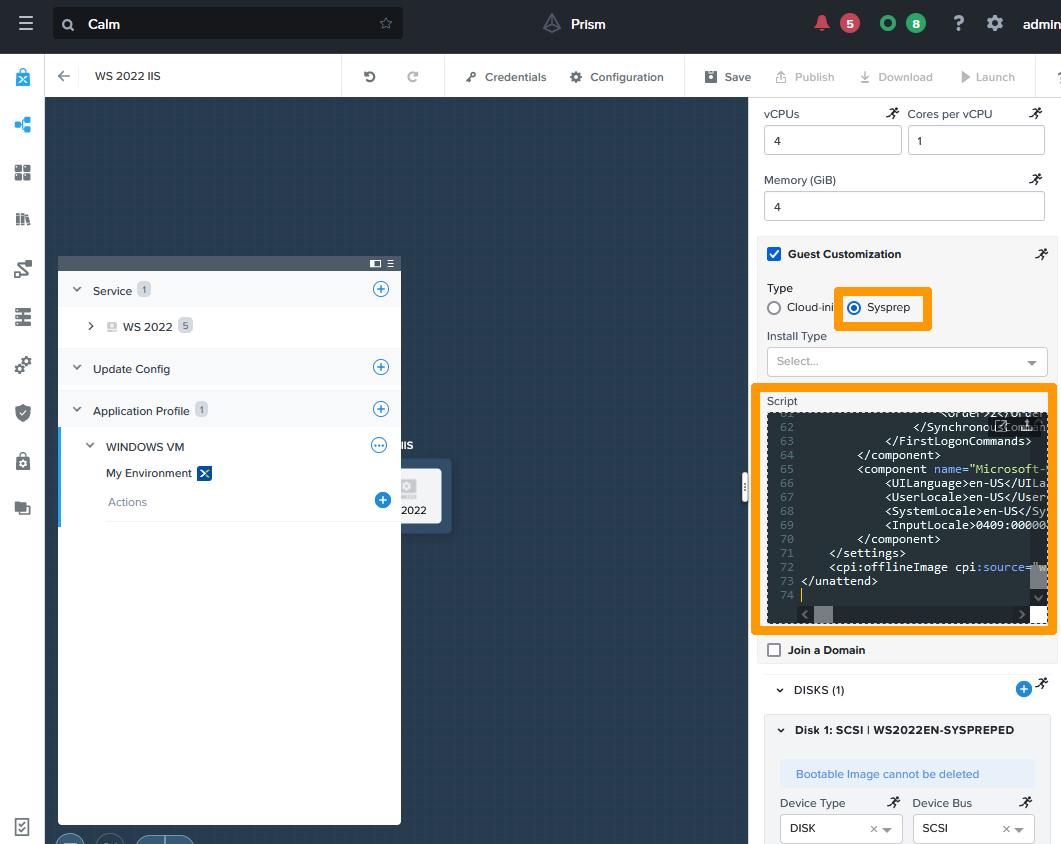
Task: Click the undo arrow icon
Action: point(369,77)
